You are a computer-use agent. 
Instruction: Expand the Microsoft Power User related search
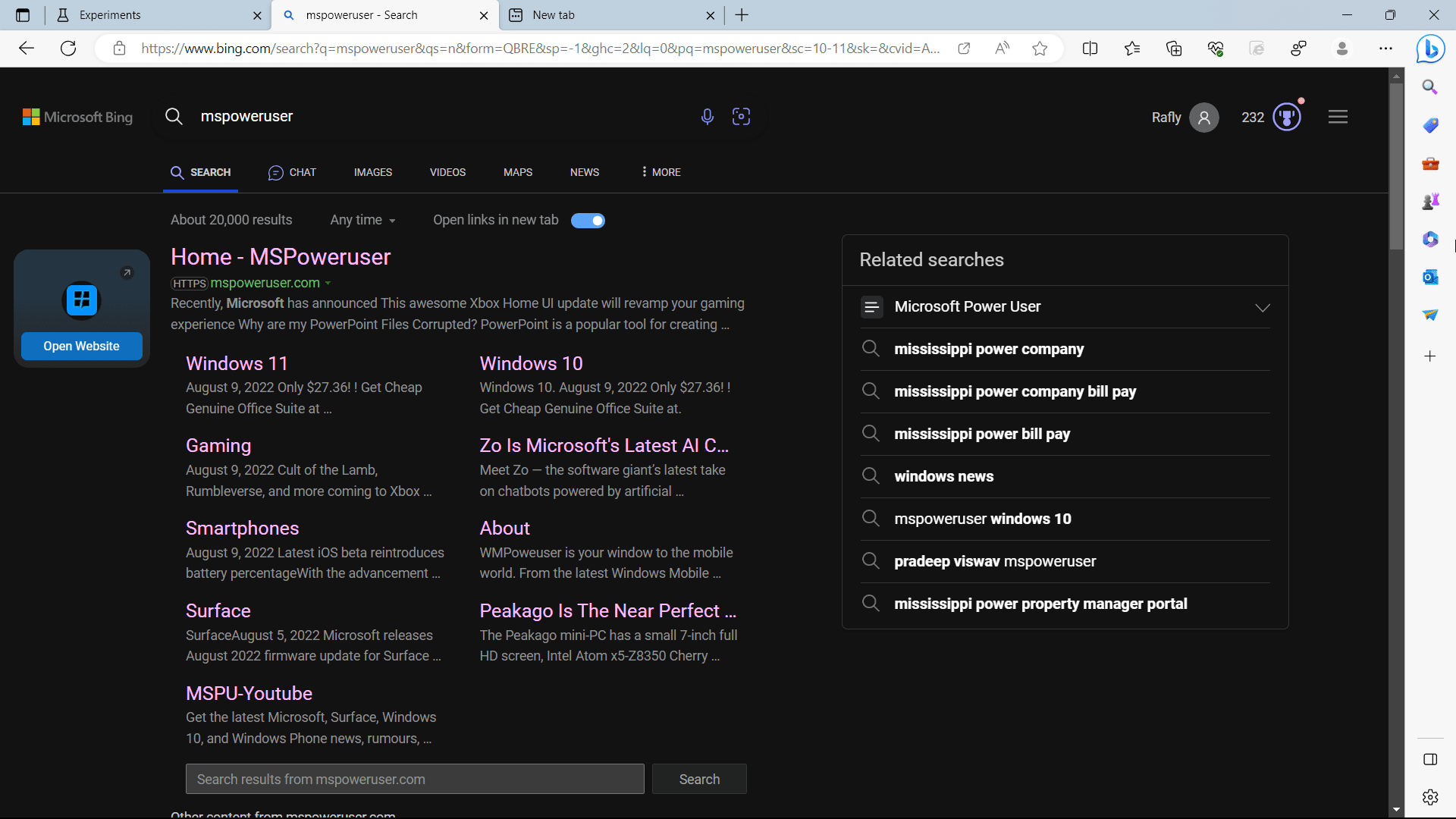point(1262,307)
